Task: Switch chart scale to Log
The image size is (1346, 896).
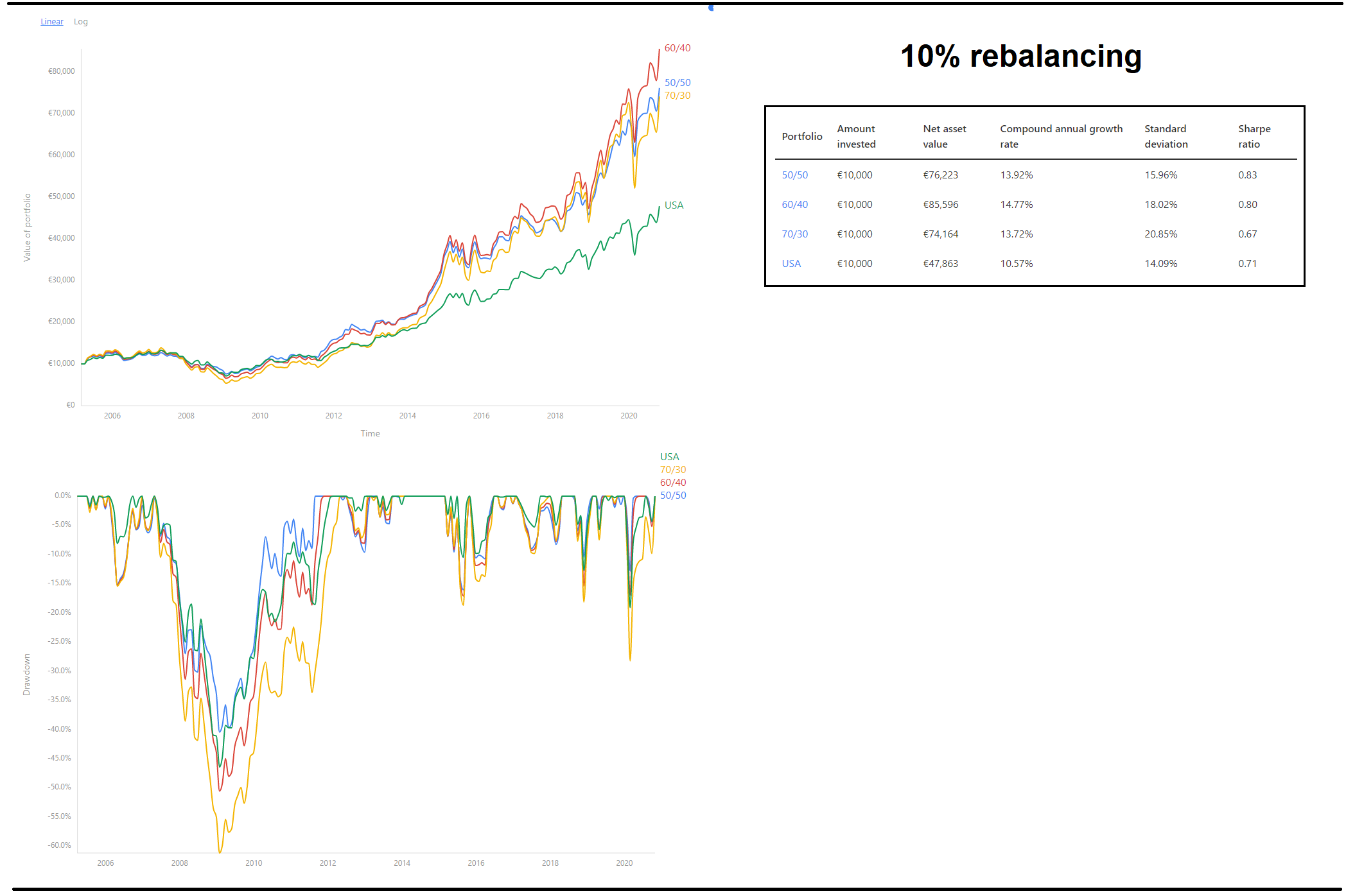Action: tap(80, 22)
